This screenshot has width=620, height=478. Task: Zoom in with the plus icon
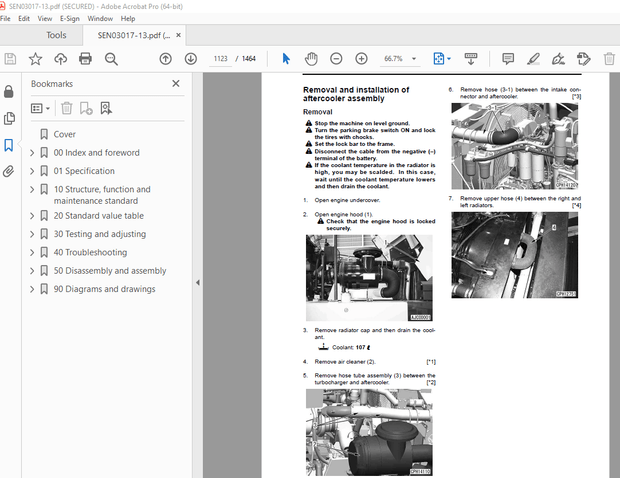click(x=361, y=59)
